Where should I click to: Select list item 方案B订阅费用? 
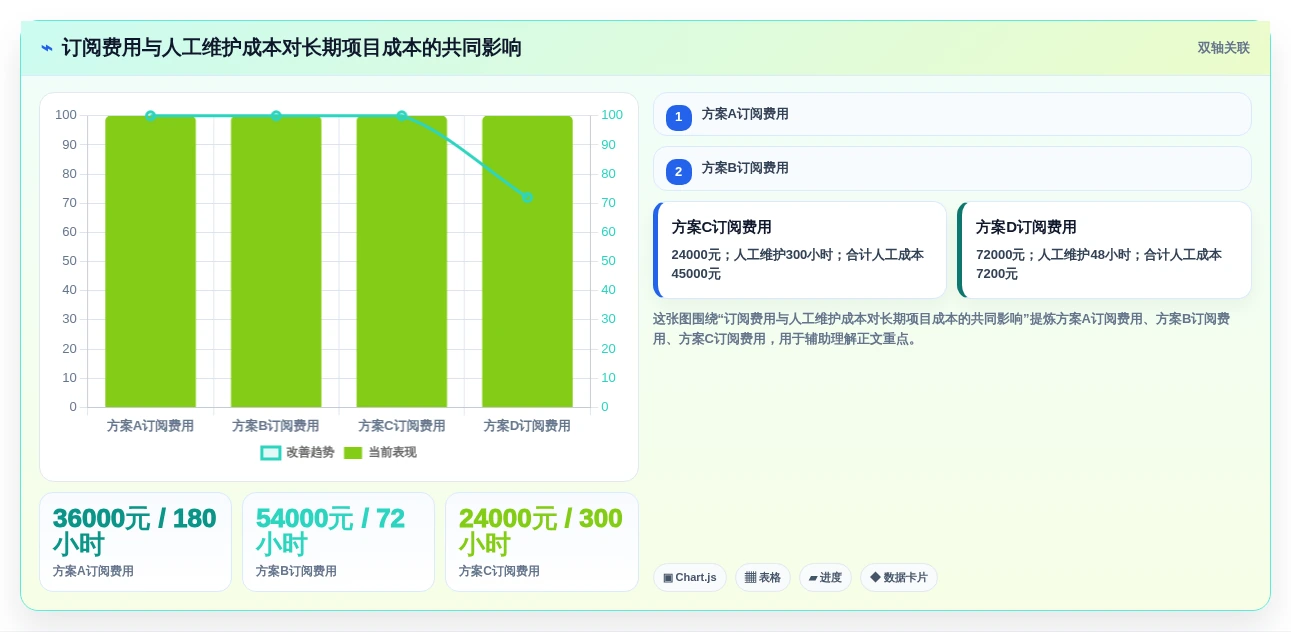[952, 169]
